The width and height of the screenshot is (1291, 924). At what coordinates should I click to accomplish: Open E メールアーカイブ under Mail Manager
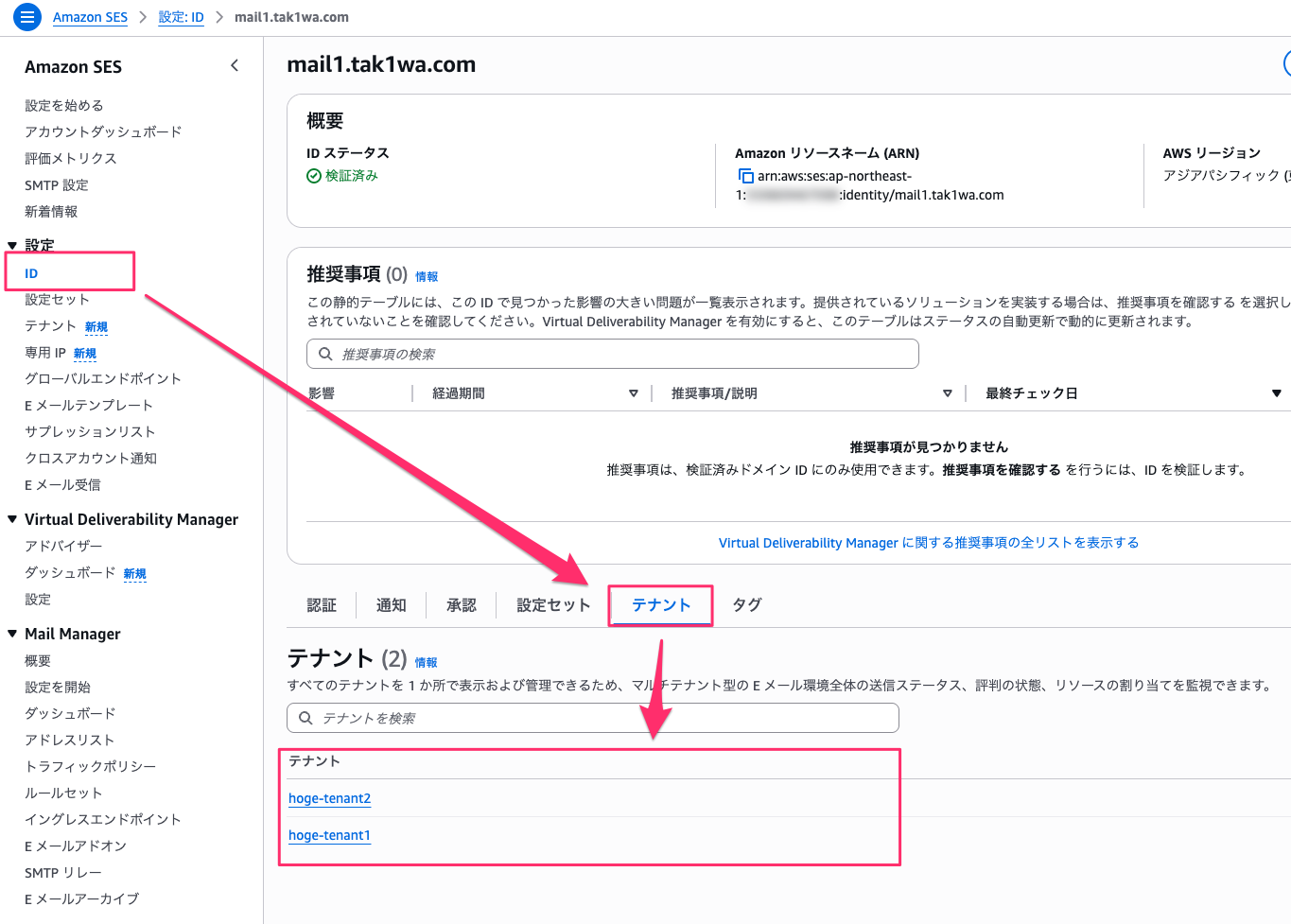[x=82, y=899]
